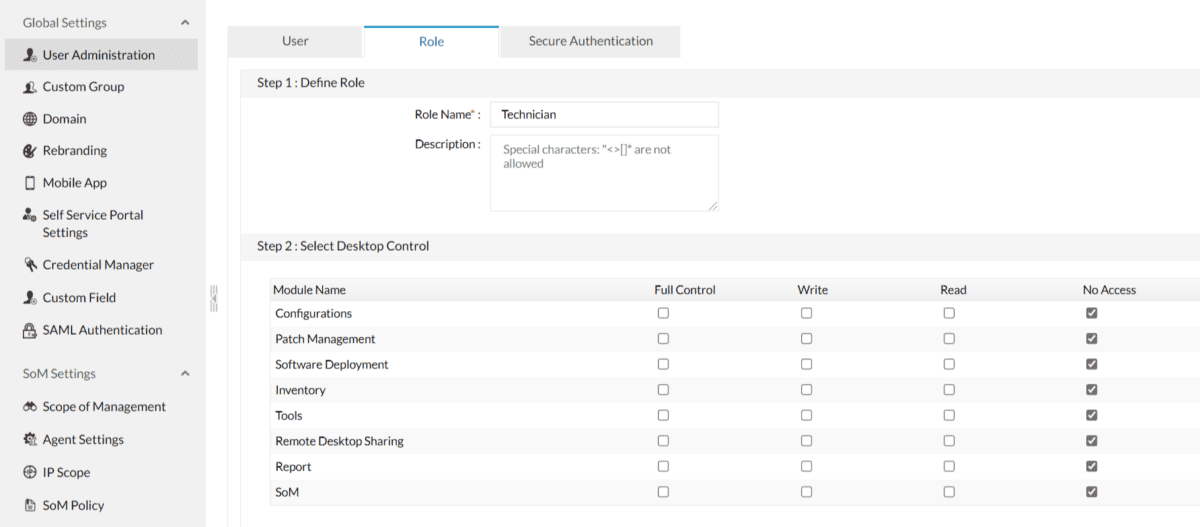Image resolution: width=1200 pixels, height=527 pixels.
Task: Open the SAML Authentication link
Action: coord(102,330)
